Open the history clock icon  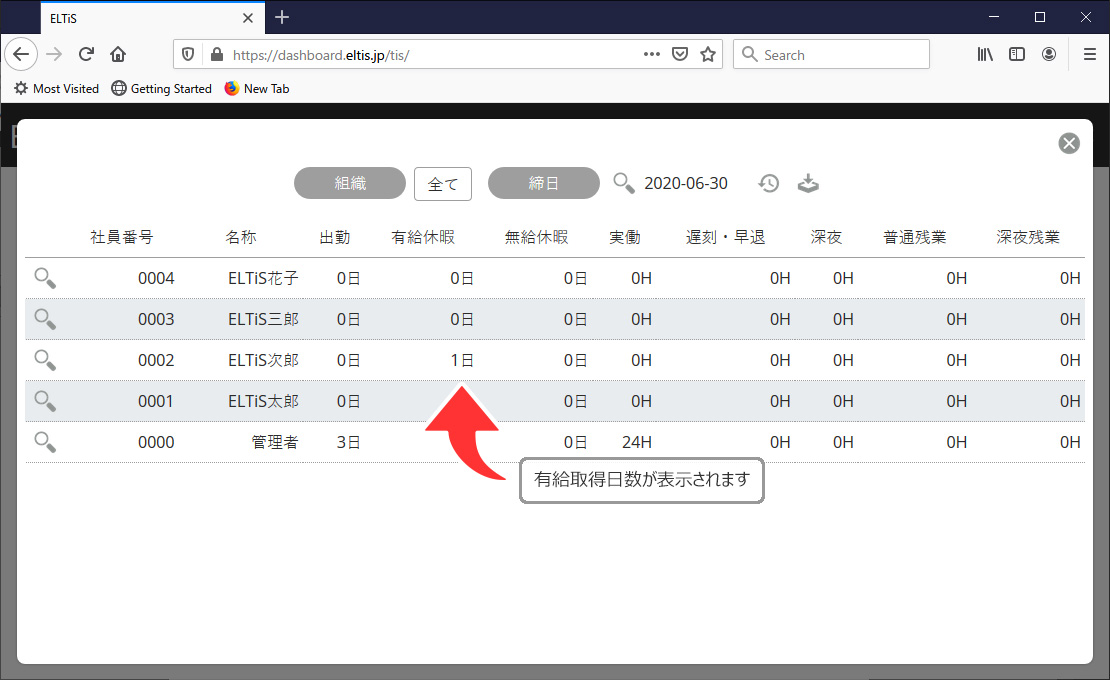[769, 183]
